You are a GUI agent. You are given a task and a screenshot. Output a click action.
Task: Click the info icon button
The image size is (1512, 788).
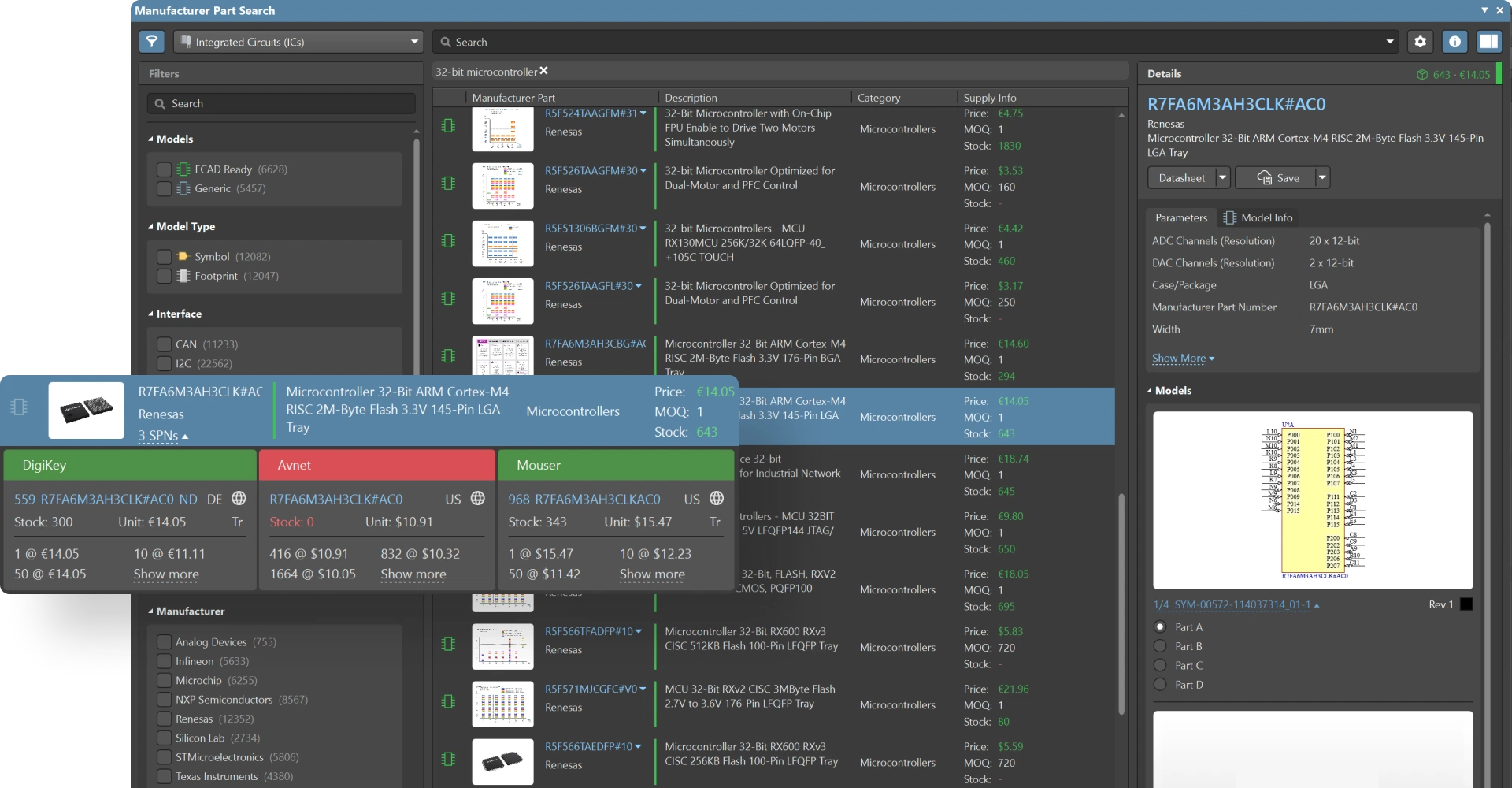tap(1455, 42)
